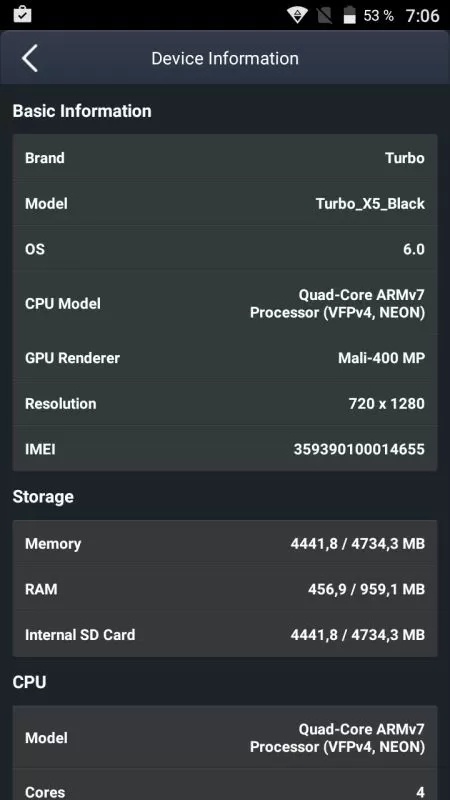The height and width of the screenshot is (800, 450).
Task: Tap the Memory storage row
Action: (225, 543)
